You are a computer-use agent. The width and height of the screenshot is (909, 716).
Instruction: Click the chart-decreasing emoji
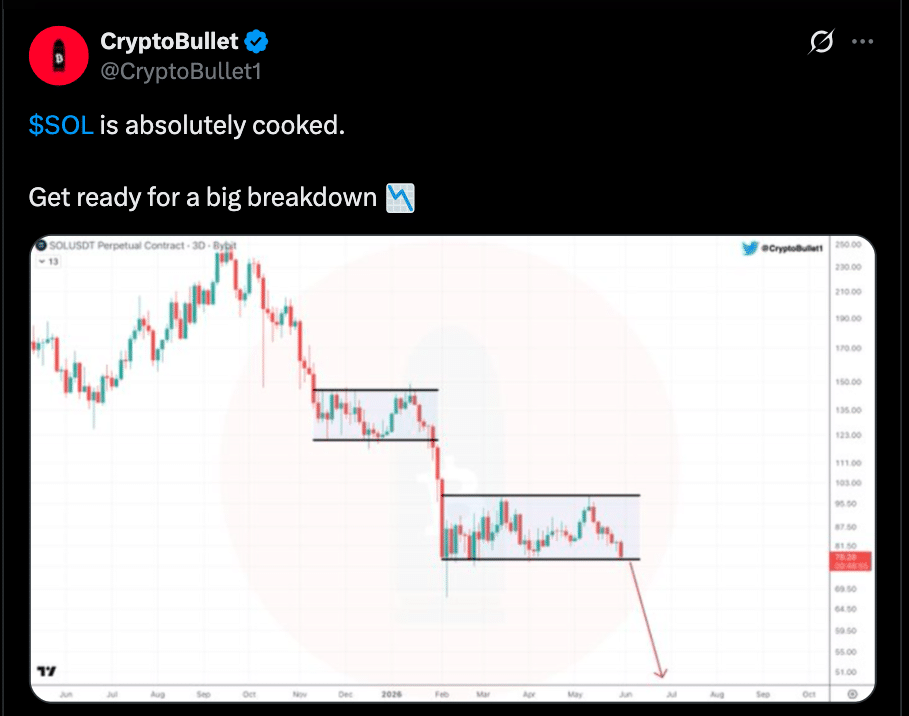[401, 198]
